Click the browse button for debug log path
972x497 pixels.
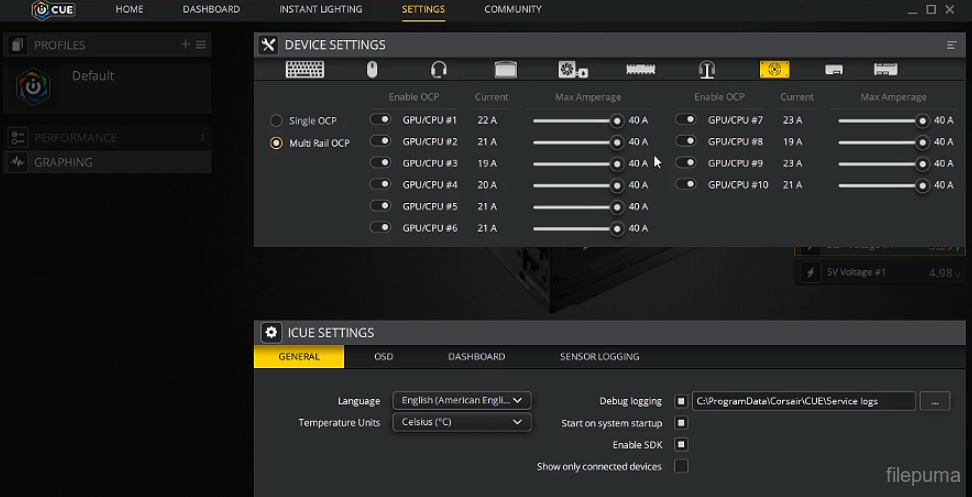(x=934, y=401)
